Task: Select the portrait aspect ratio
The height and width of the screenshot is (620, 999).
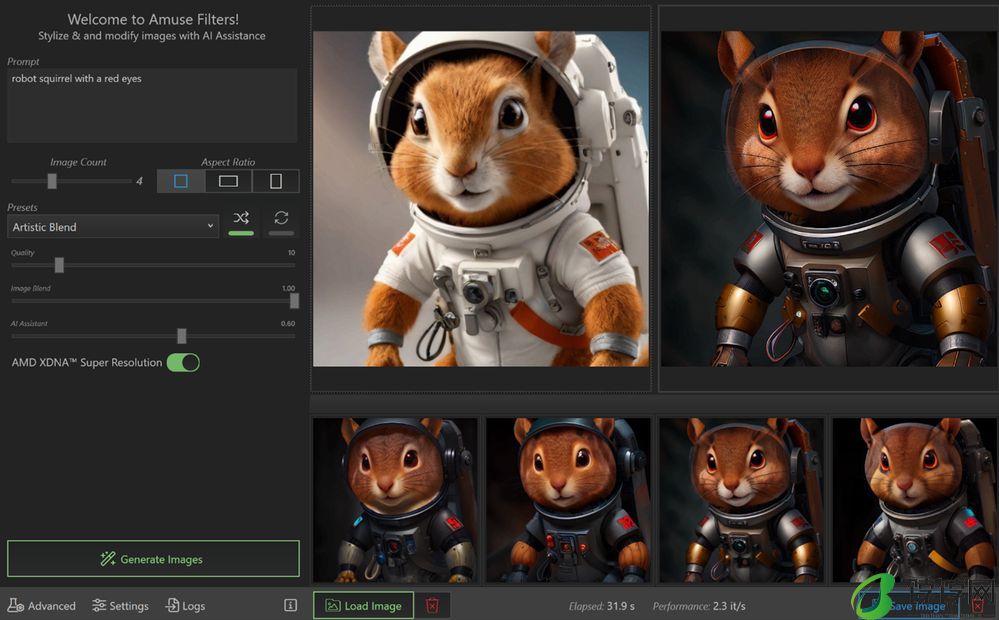Action: [276, 181]
